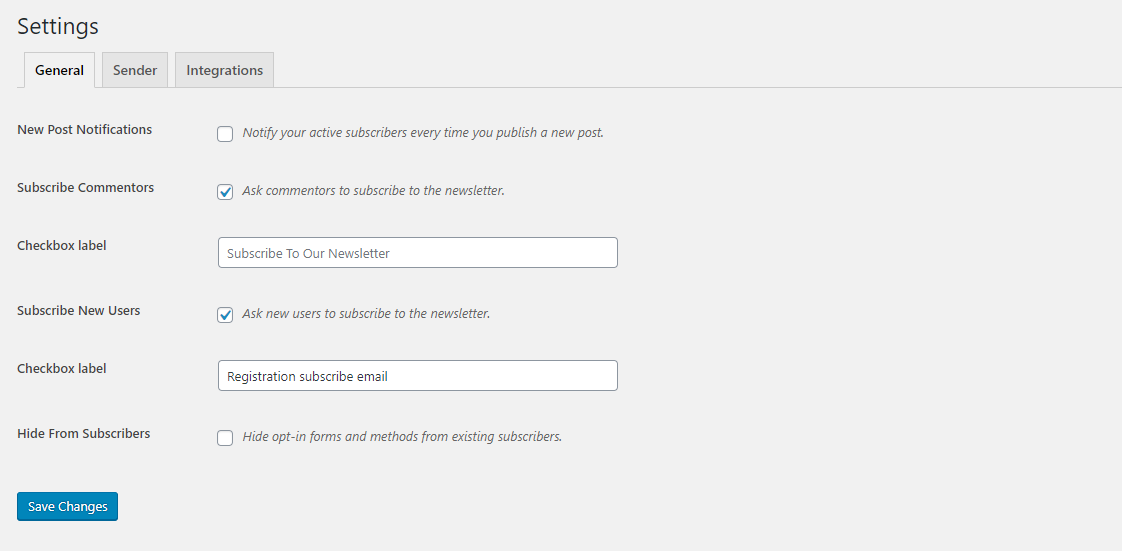Uncheck the Subscribe Commentors checkbox

click(x=225, y=192)
